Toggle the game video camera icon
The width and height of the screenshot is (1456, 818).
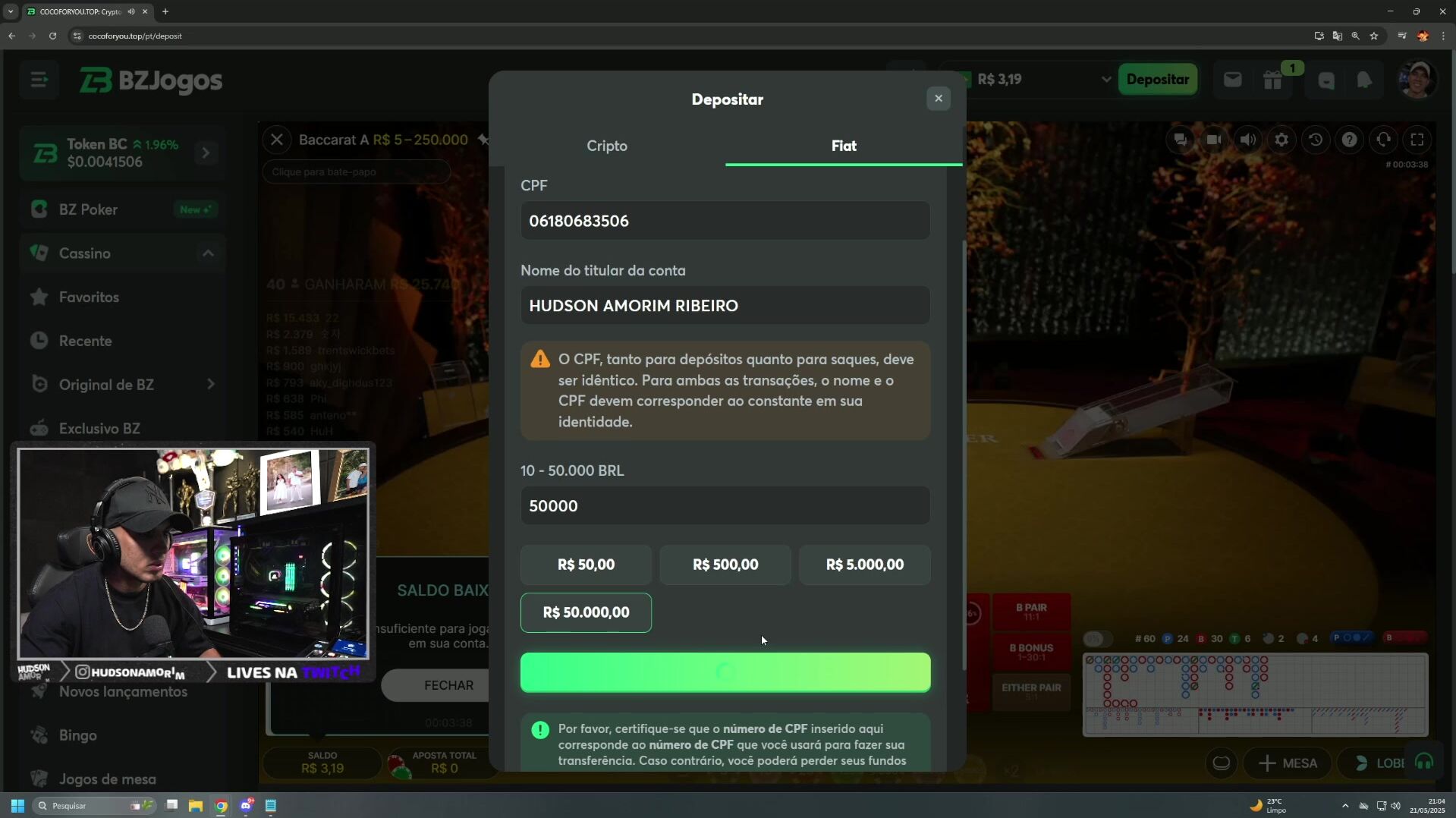click(1214, 140)
